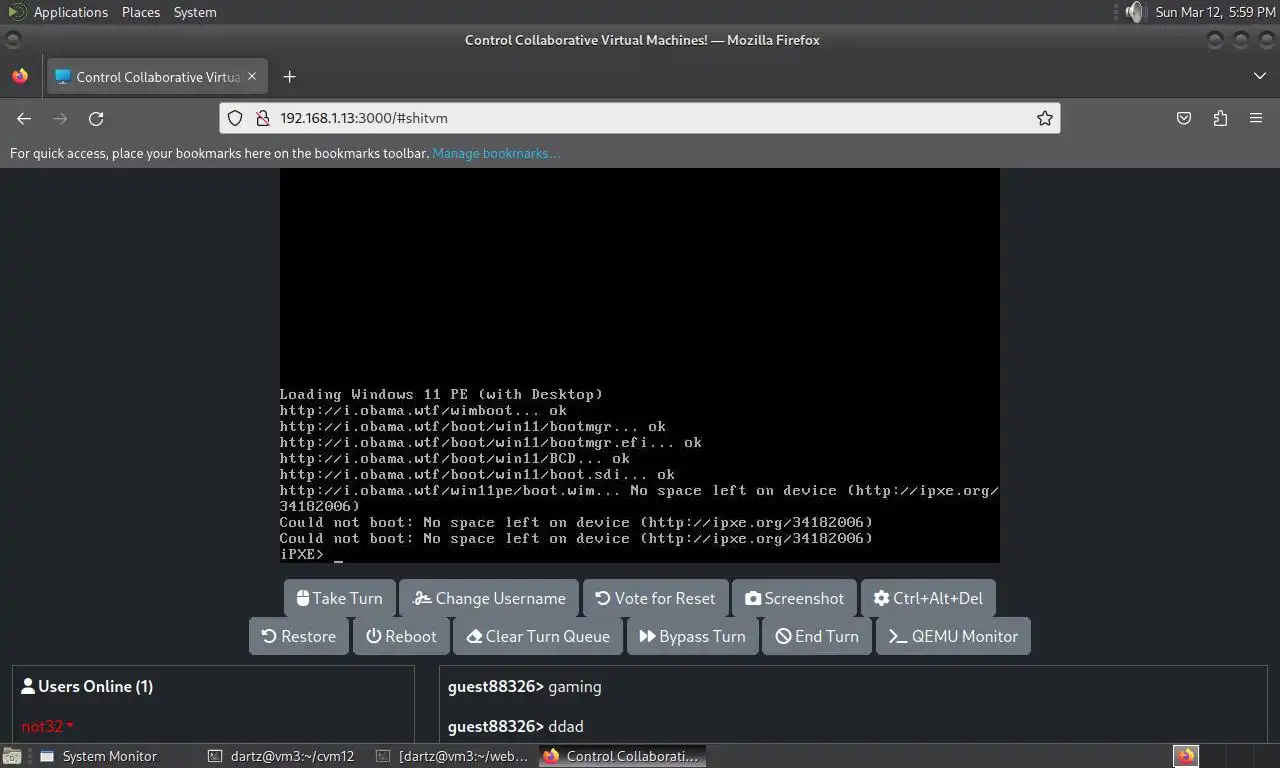Clear Turn Queue
The height and width of the screenshot is (768, 1280).
[538, 636]
